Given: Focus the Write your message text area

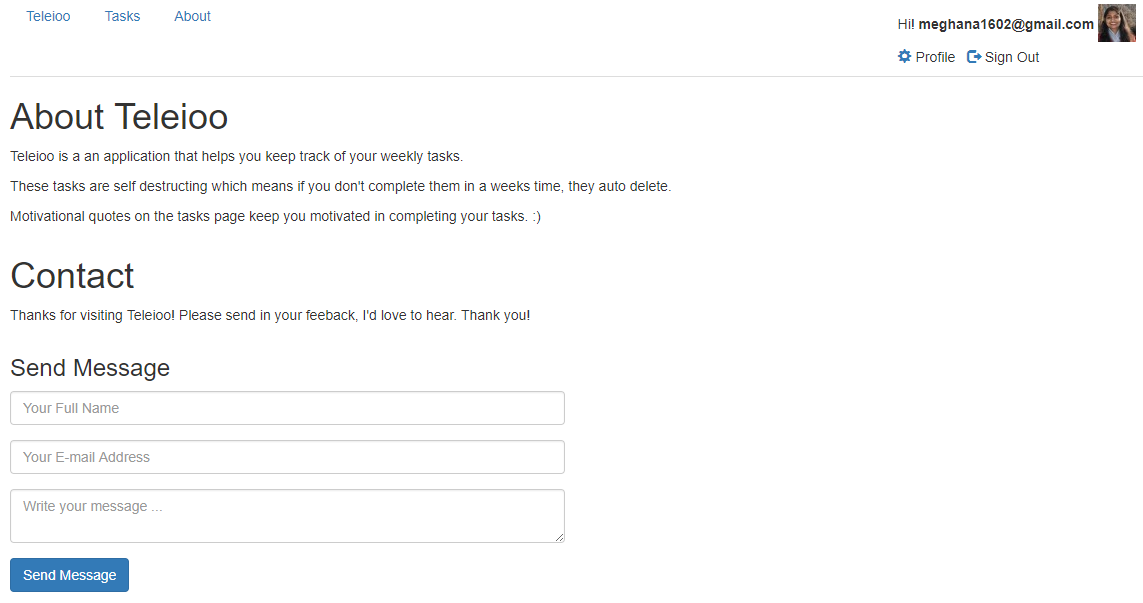Looking at the screenshot, I should (x=287, y=515).
